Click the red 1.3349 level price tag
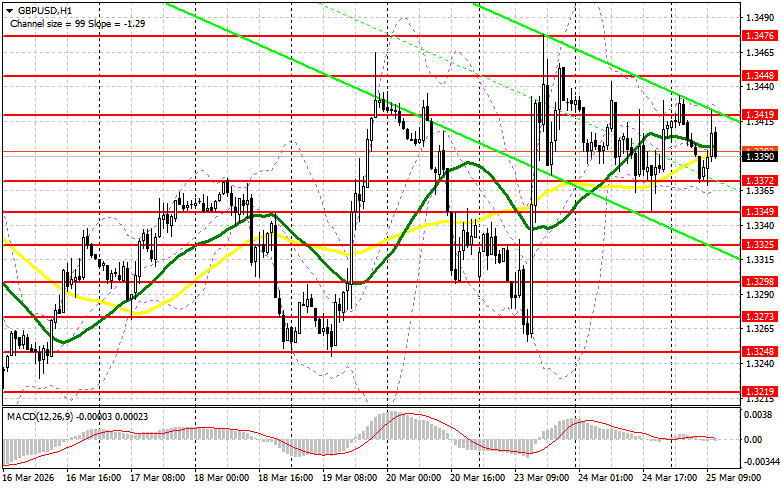781x489 pixels. [759, 212]
